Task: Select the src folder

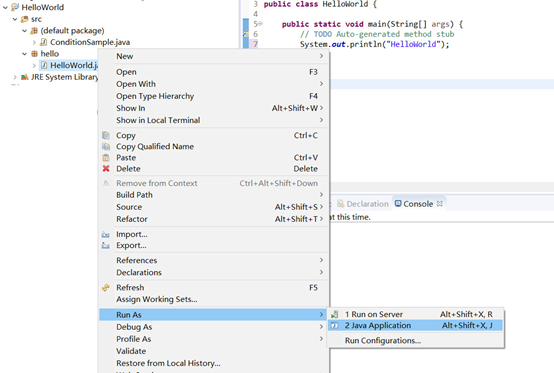Action: [x=36, y=19]
